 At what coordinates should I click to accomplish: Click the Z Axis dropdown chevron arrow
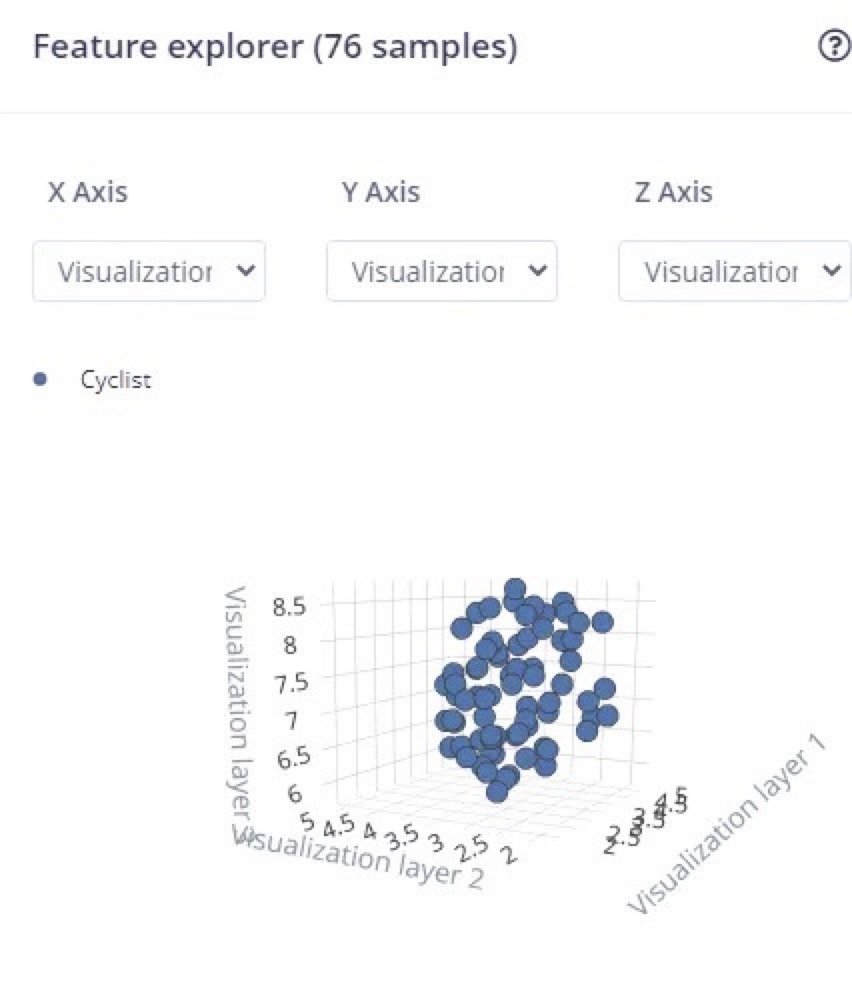(832, 271)
